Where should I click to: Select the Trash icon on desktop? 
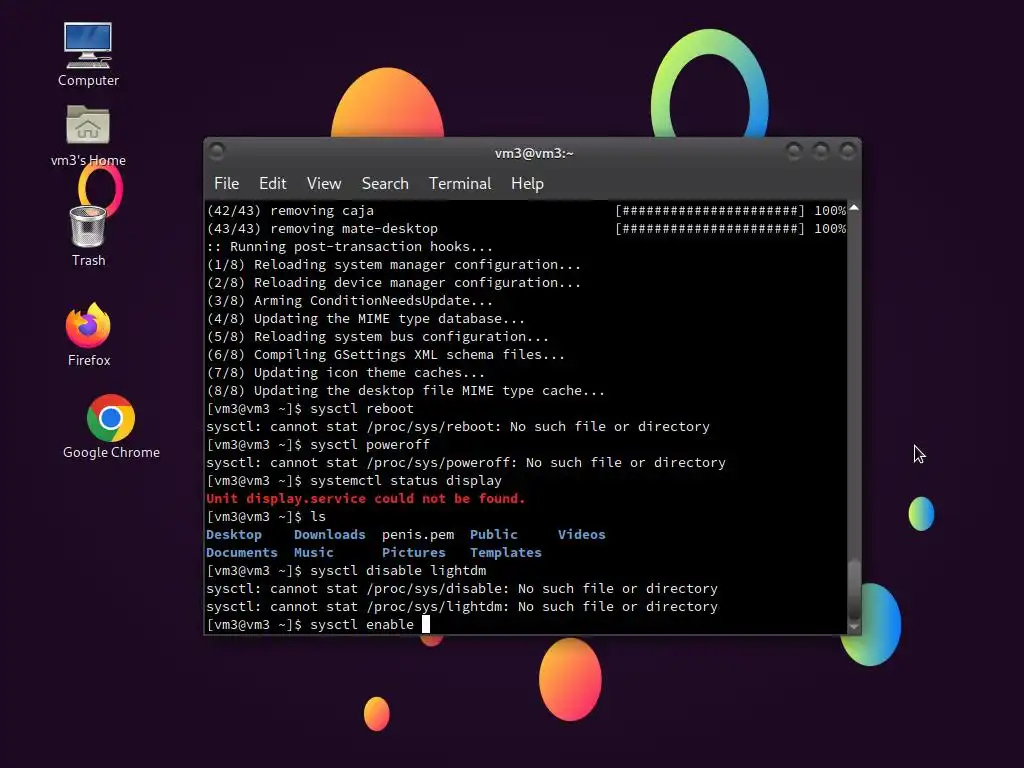88,236
